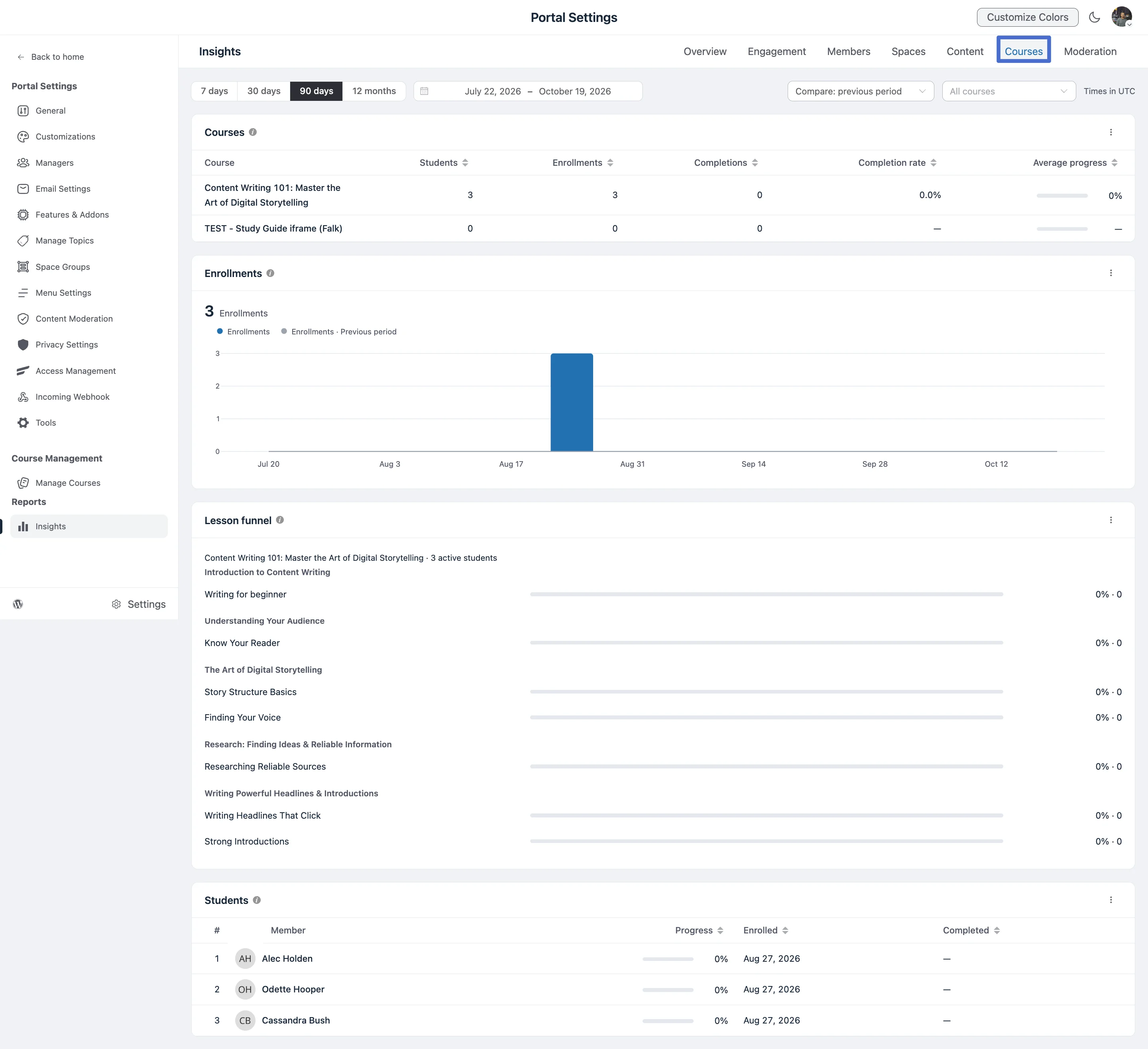Click the Courses info icon
Image resolution: width=1148 pixels, height=1049 pixels.
click(253, 132)
